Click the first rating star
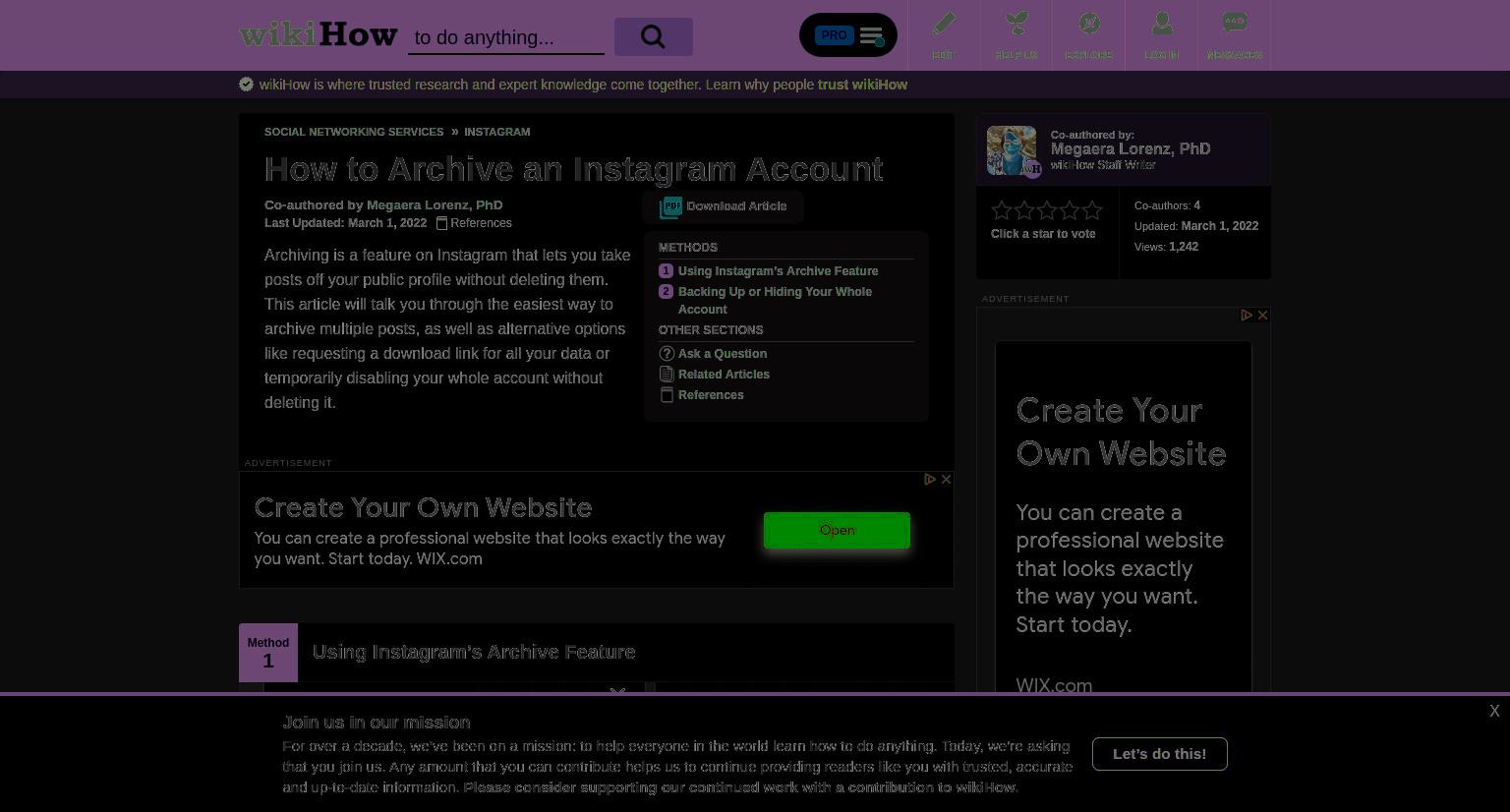Image resolution: width=1510 pixels, height=812 pixels. click(x=1002, y=210)
